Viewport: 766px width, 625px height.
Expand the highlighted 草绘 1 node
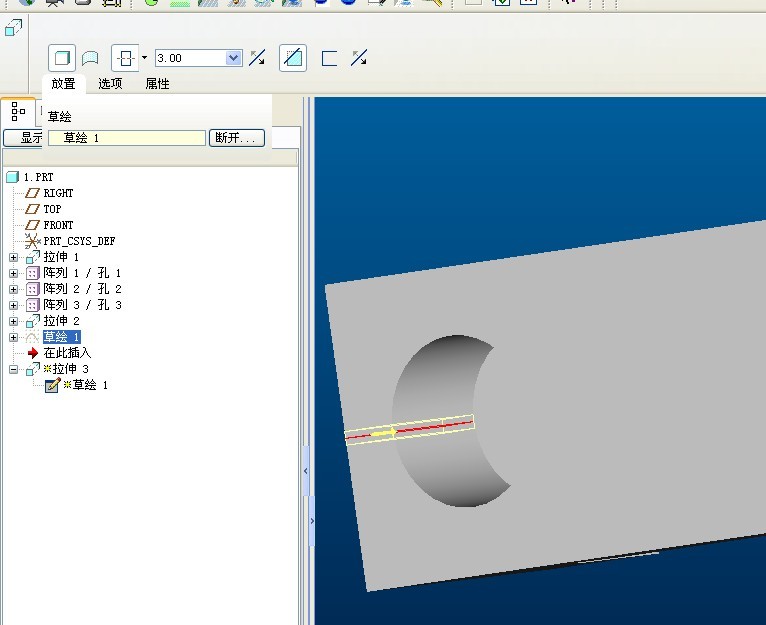coord(14,337)
